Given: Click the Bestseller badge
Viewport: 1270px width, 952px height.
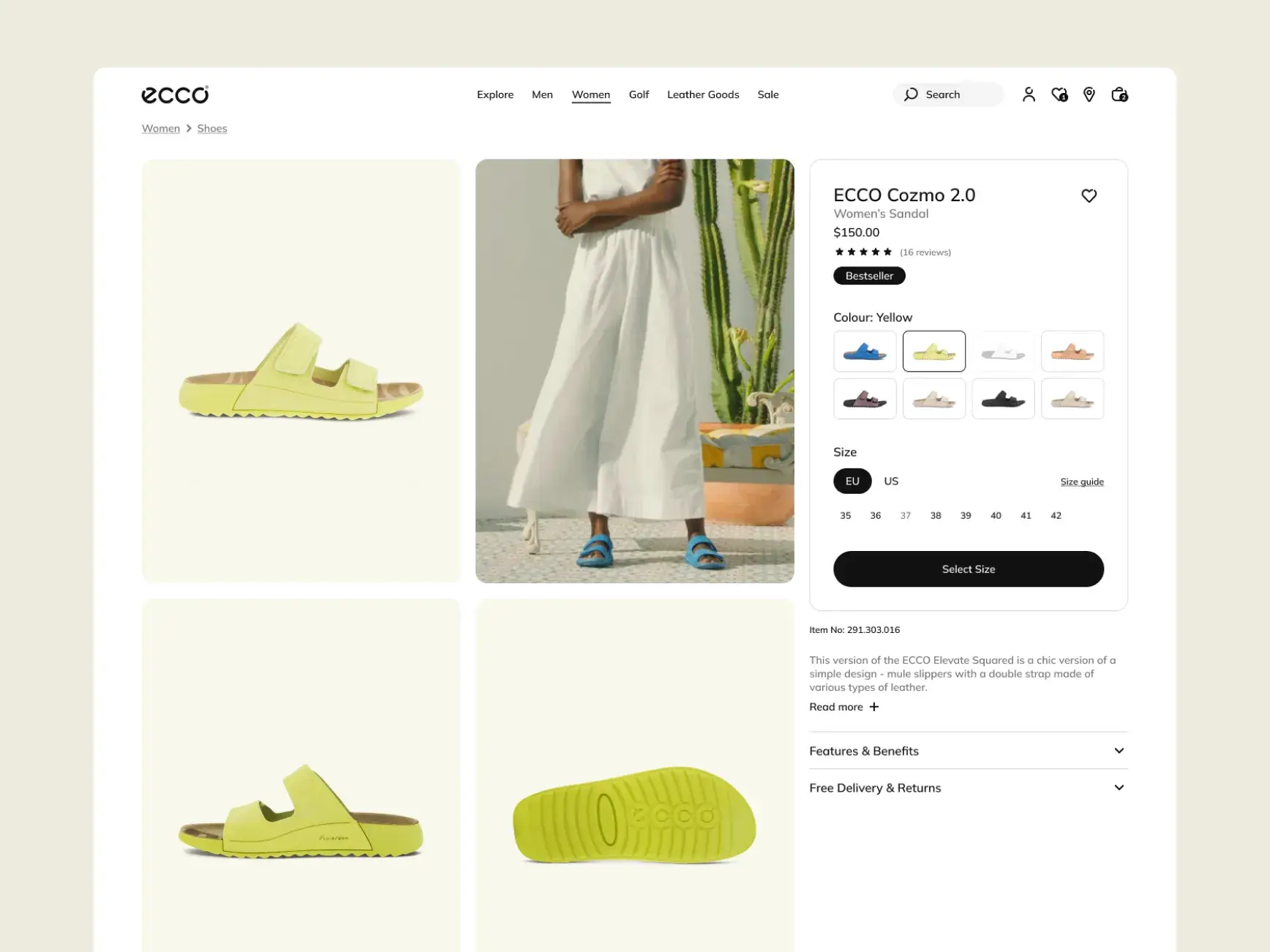Looking at the screenshot, I should point(869,276).
